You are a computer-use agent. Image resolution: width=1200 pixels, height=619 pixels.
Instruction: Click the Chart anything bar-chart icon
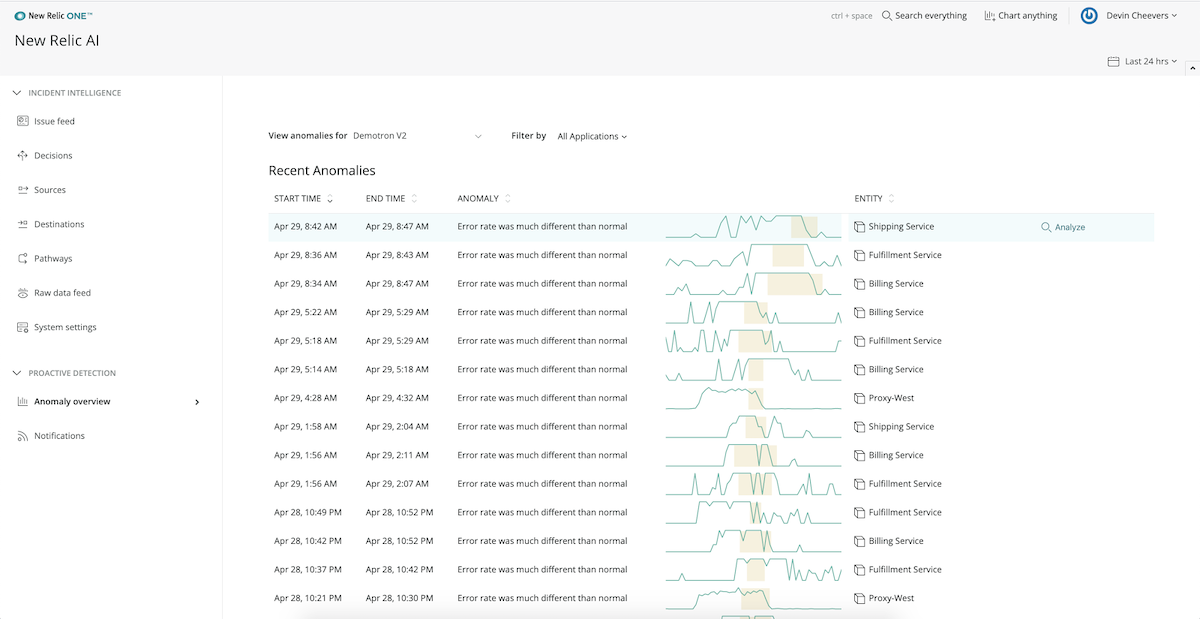[x=989, y=16]
